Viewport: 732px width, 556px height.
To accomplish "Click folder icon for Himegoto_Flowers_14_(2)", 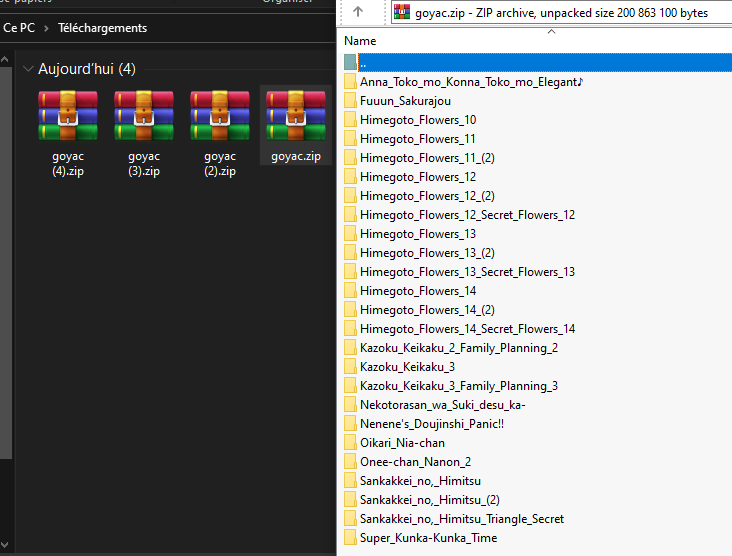I will pyautogui.click(x=350, y=309).
